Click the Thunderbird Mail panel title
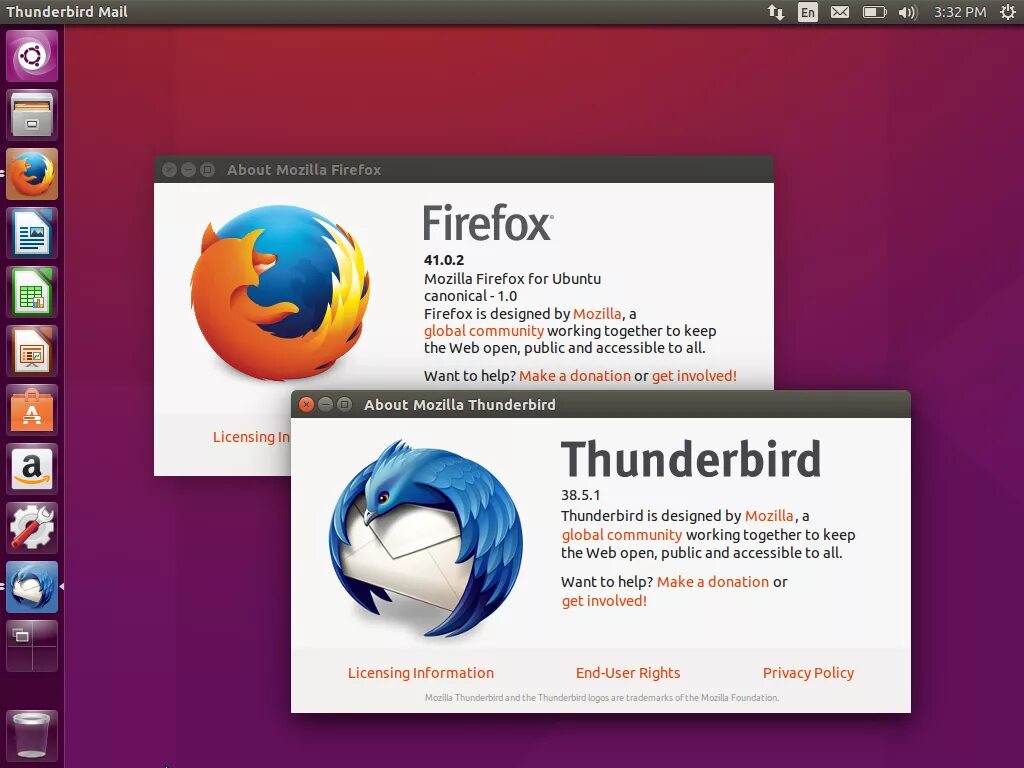This screenshot has height=768, width=1024. pos(67,12)
